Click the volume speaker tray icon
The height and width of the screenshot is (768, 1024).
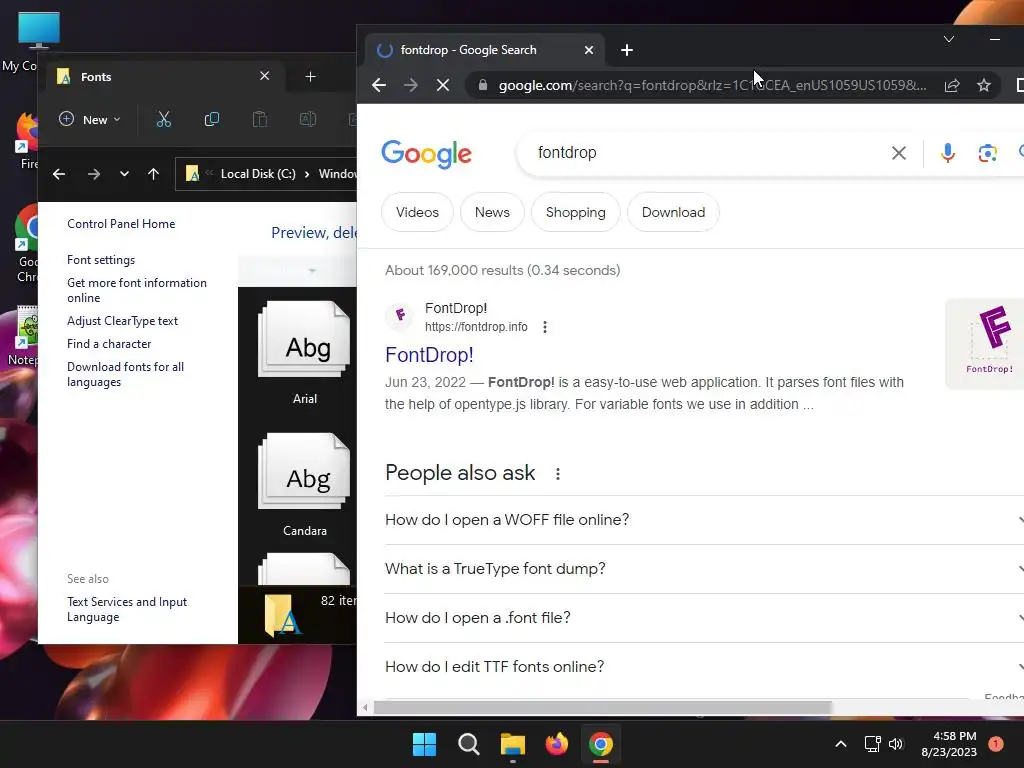point(896,744)
